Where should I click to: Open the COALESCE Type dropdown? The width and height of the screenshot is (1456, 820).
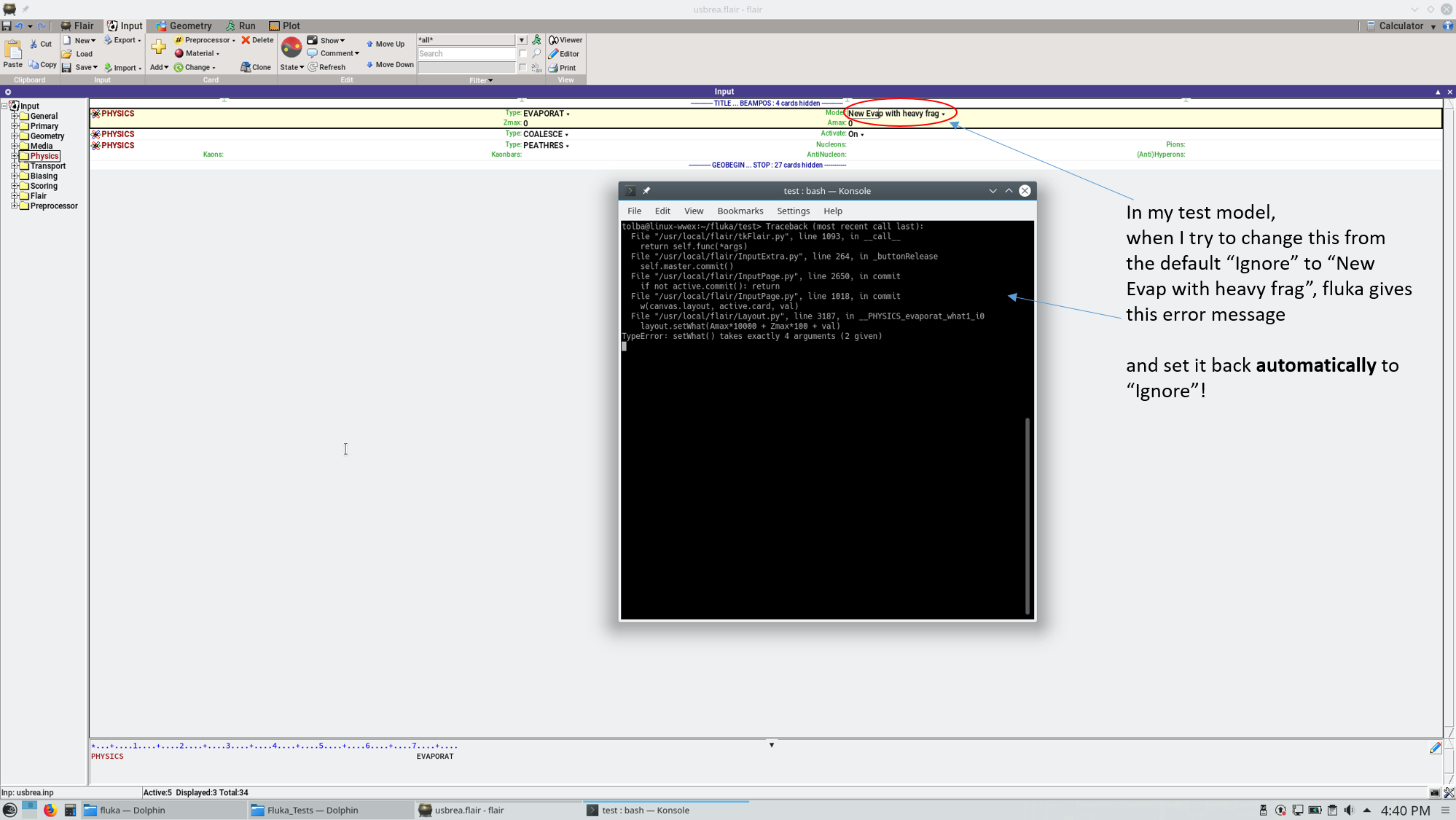tap(546, 134)
